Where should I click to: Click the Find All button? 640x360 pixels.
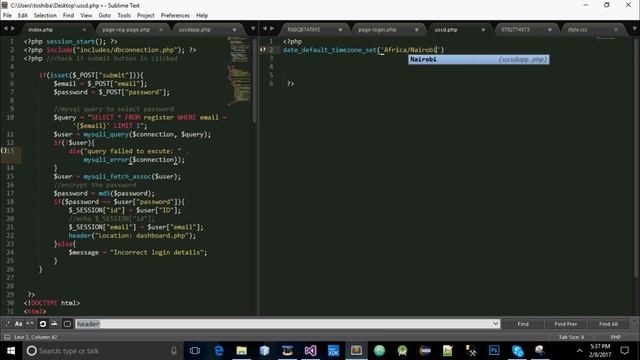coord(608,324)
